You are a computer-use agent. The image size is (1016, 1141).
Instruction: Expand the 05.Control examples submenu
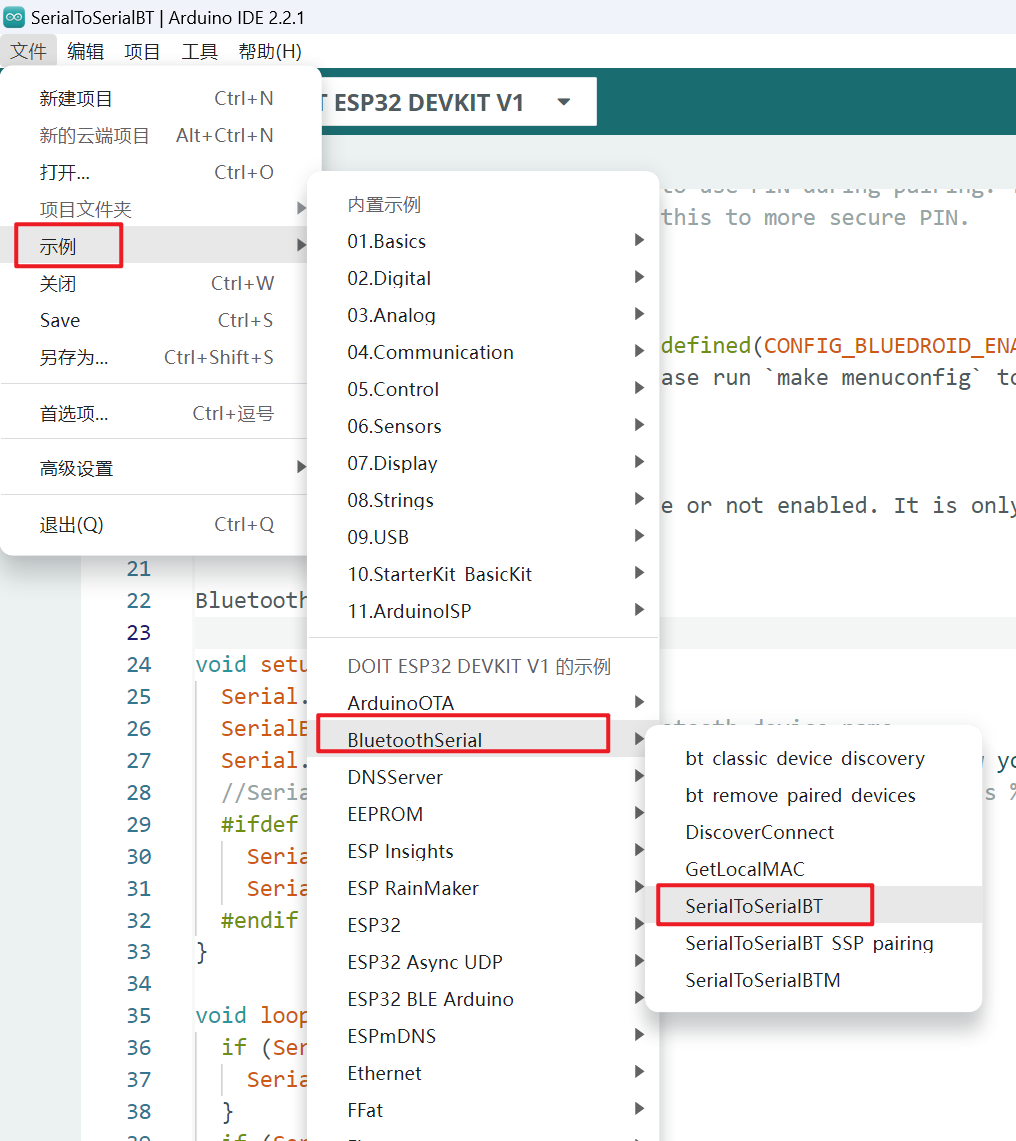click(483, 389)
